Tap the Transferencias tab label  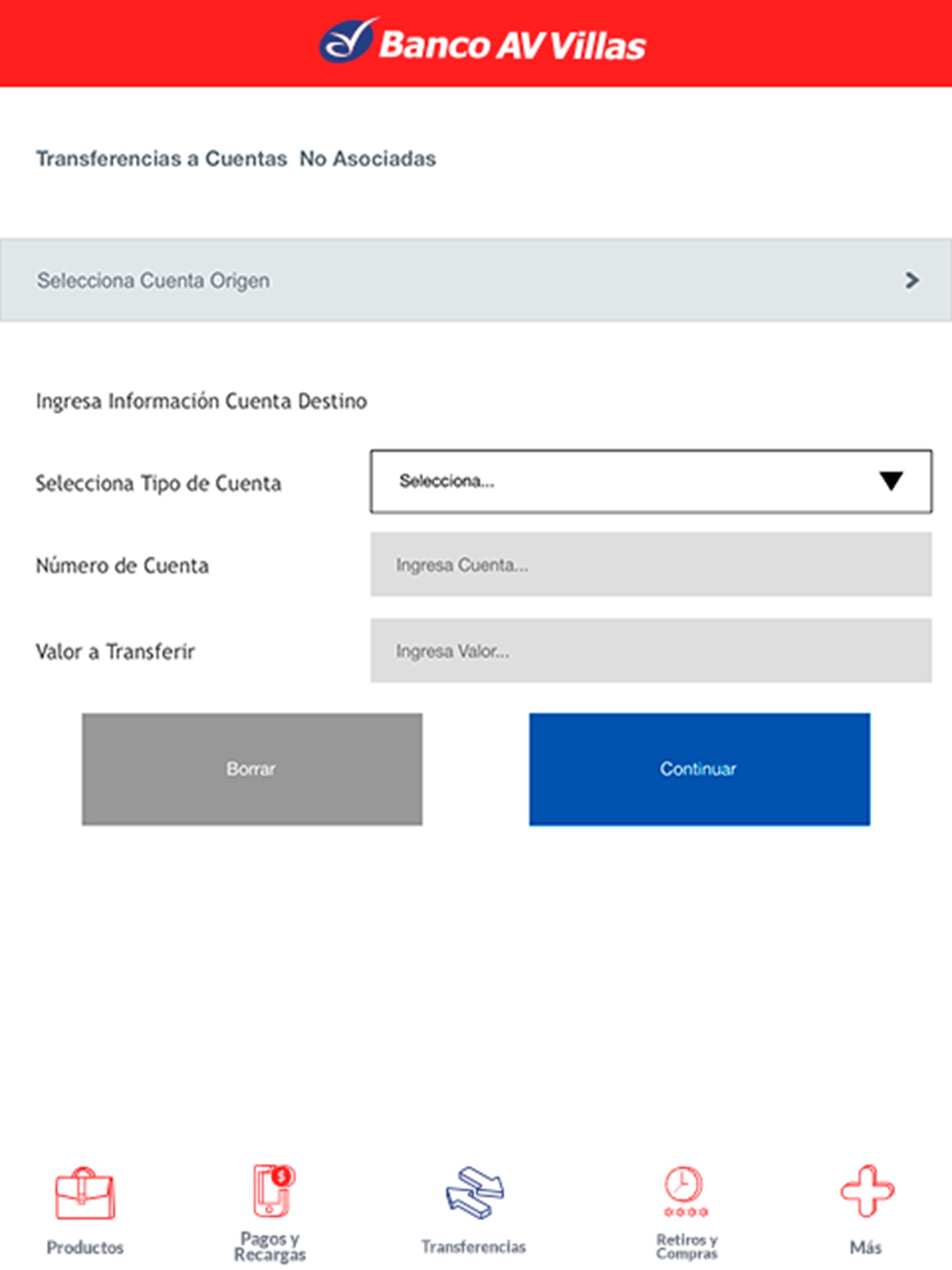click(474, 1246)
